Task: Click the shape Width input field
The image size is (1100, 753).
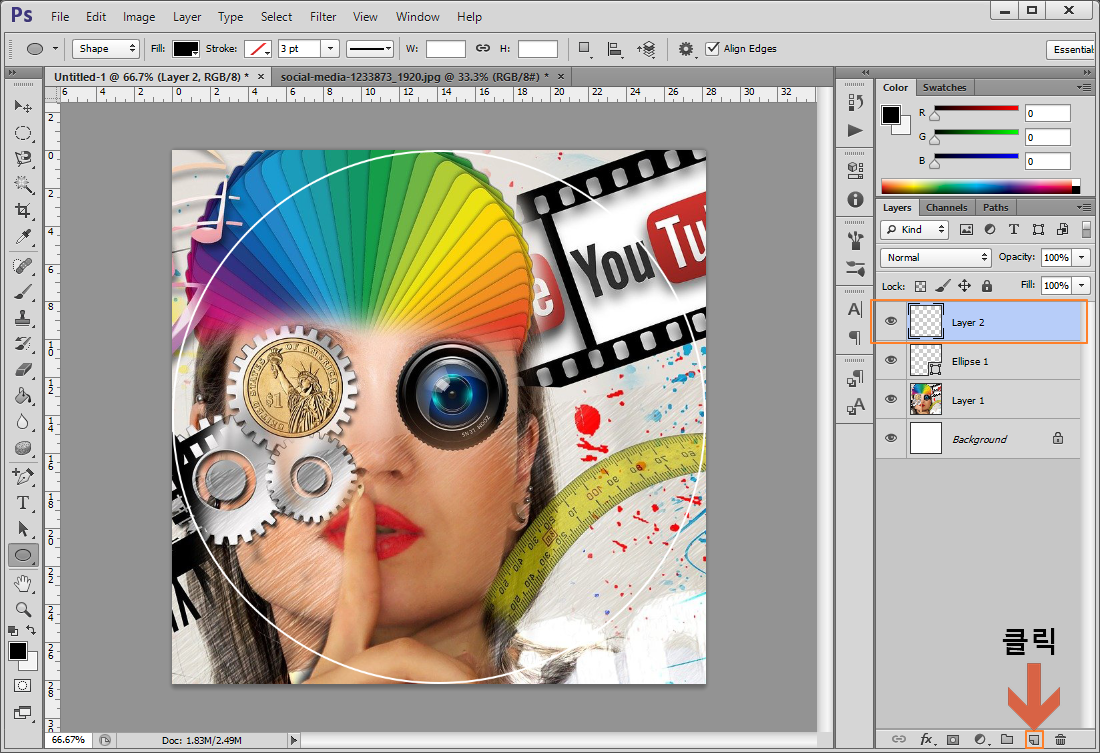Action: pyautogui.click(x=445, y=48)
